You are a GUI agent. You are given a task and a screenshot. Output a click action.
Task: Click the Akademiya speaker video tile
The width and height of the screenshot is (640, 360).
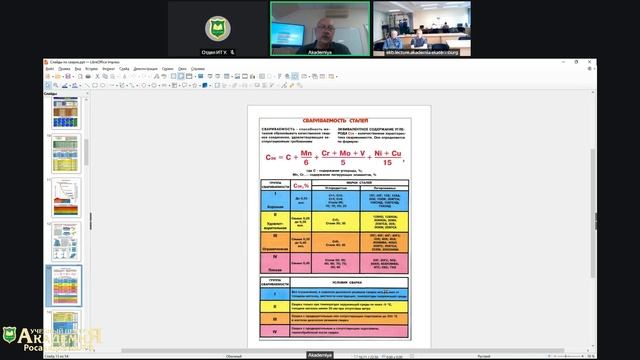click(320, 29)
